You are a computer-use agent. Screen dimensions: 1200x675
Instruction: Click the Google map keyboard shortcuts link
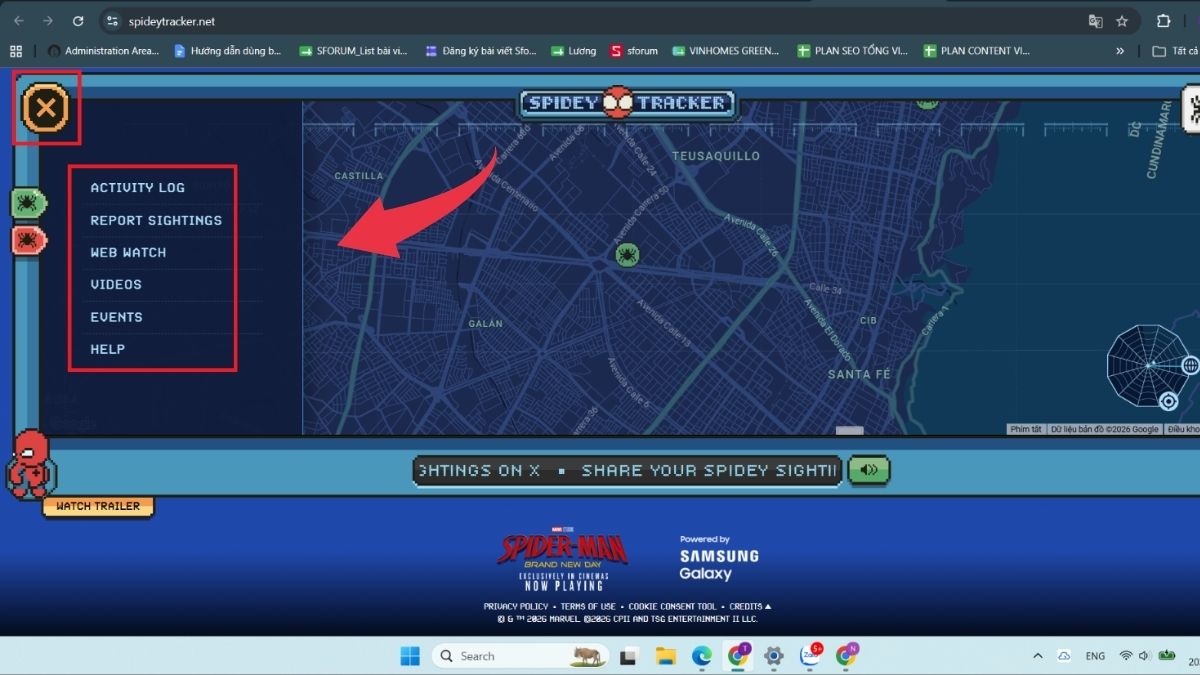1026,429
